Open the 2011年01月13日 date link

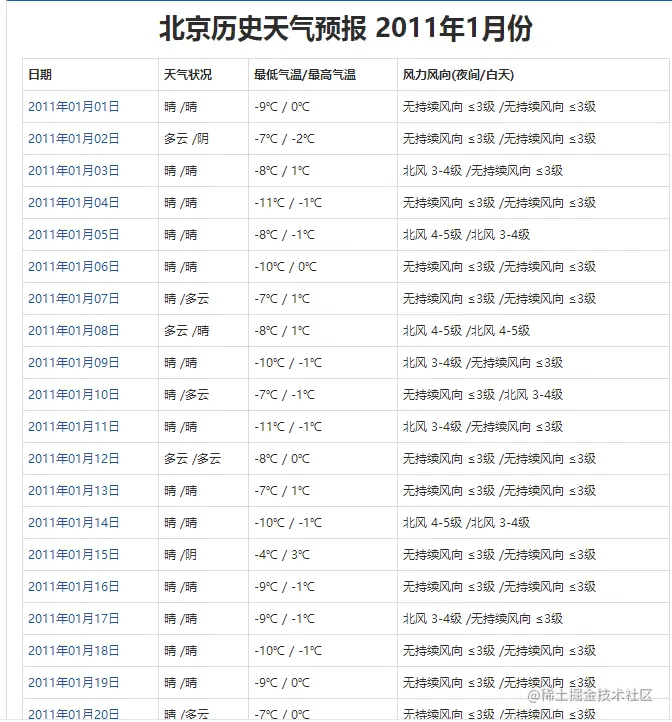[x=74, y=491]
